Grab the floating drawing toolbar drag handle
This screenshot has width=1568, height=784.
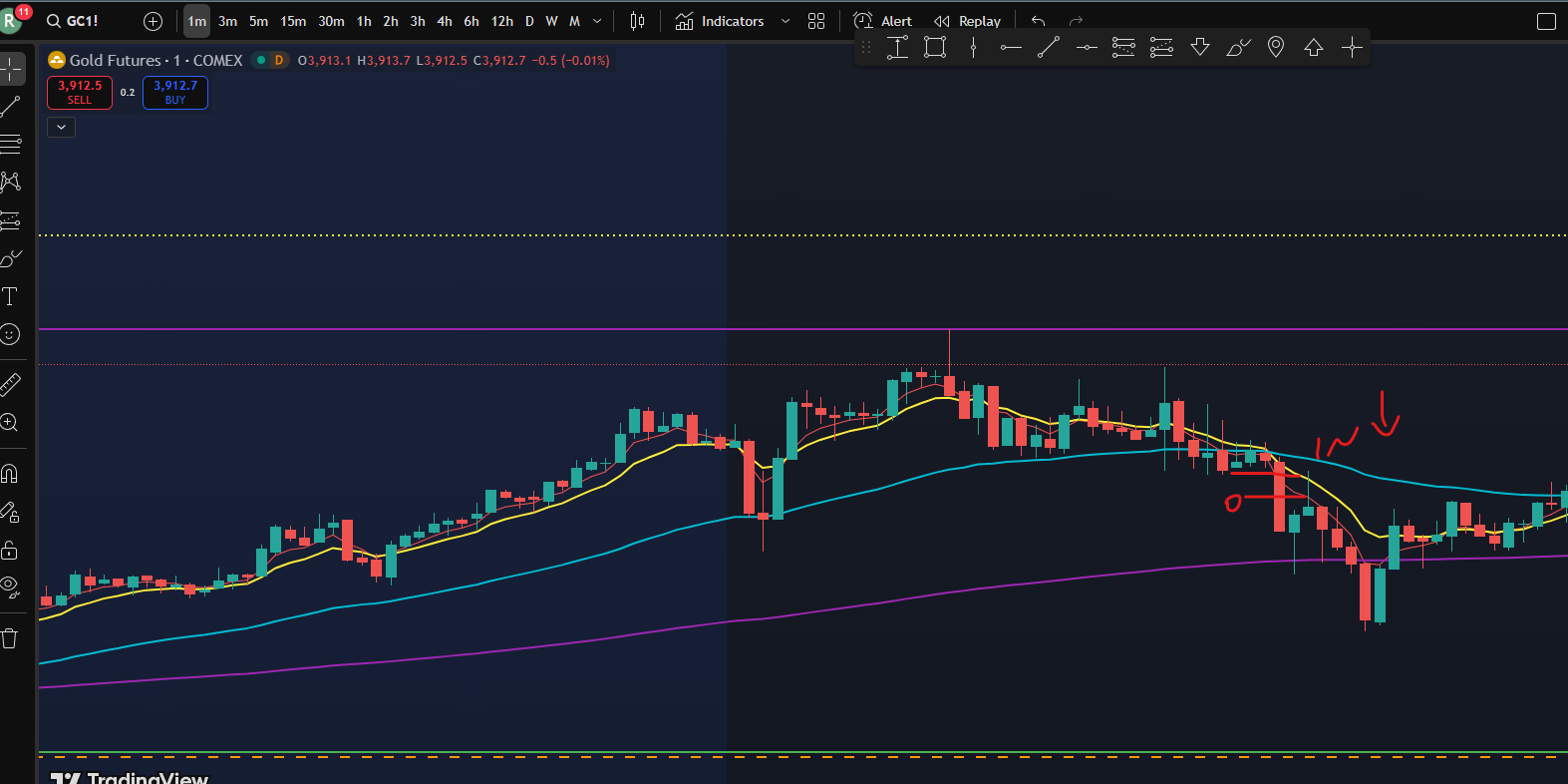[865, 47]
